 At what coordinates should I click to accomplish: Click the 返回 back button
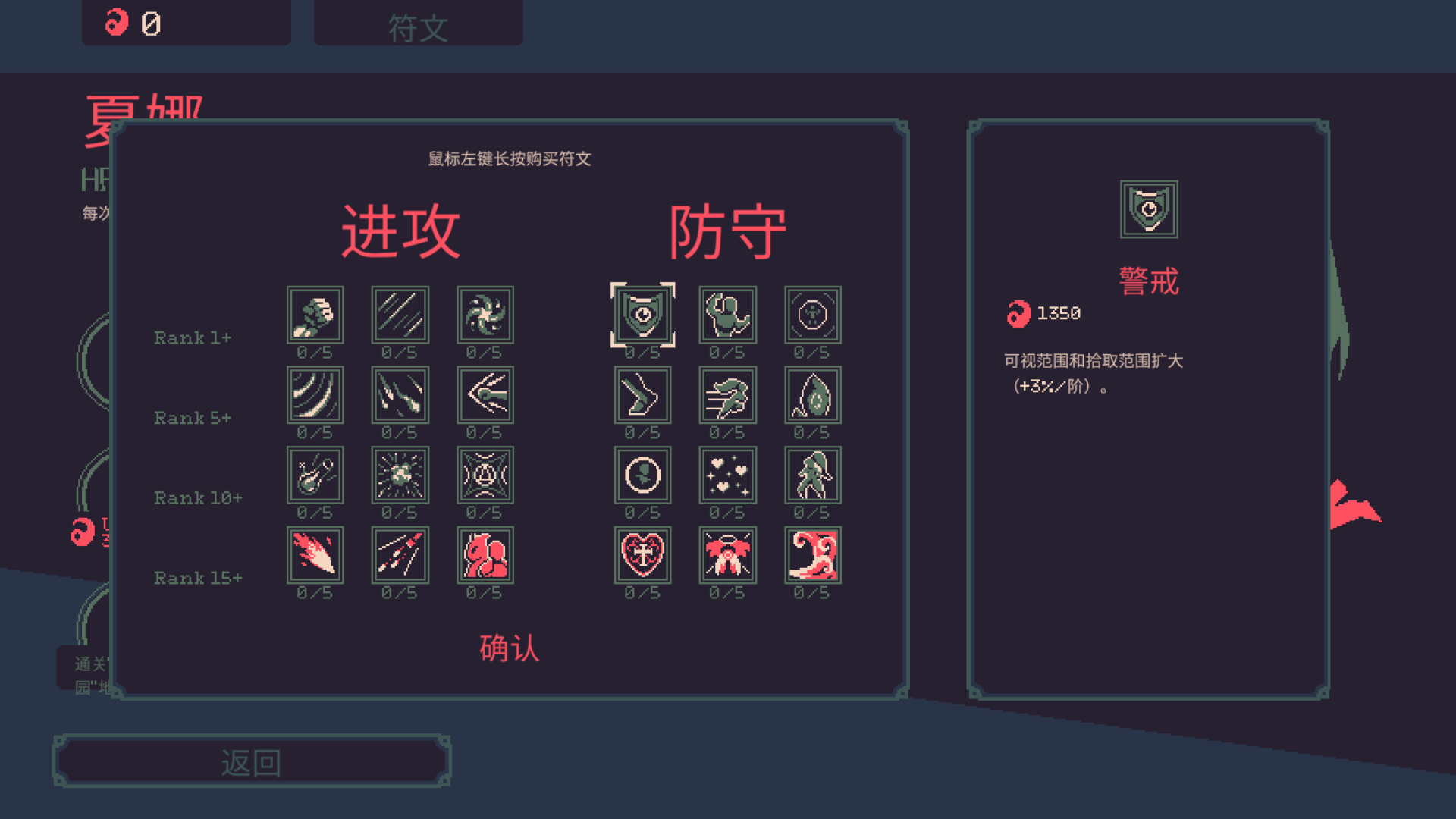tap(252, 761)
